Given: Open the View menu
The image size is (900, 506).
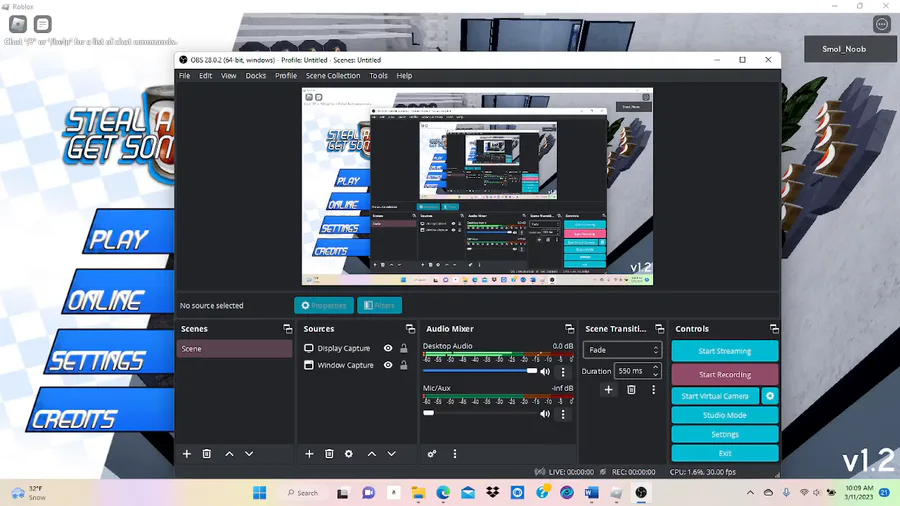Looking at the screenshot, I should point(228,76).
